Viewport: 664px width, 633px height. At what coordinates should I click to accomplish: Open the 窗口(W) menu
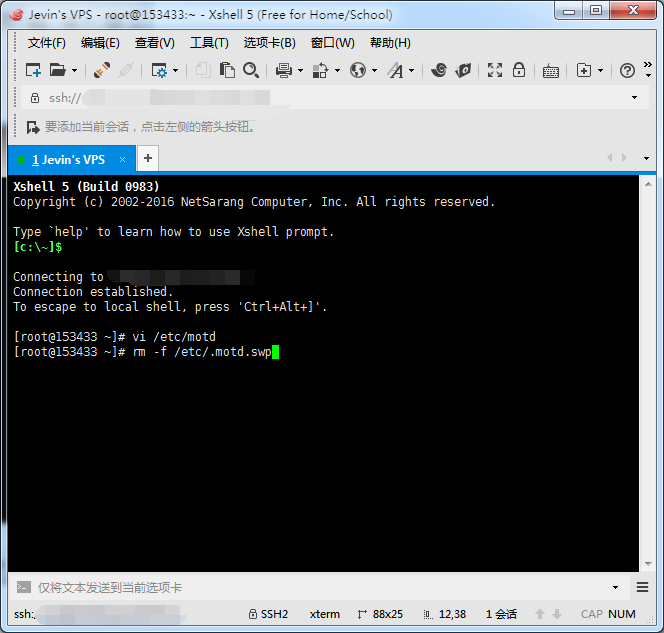tap(332, 43)
